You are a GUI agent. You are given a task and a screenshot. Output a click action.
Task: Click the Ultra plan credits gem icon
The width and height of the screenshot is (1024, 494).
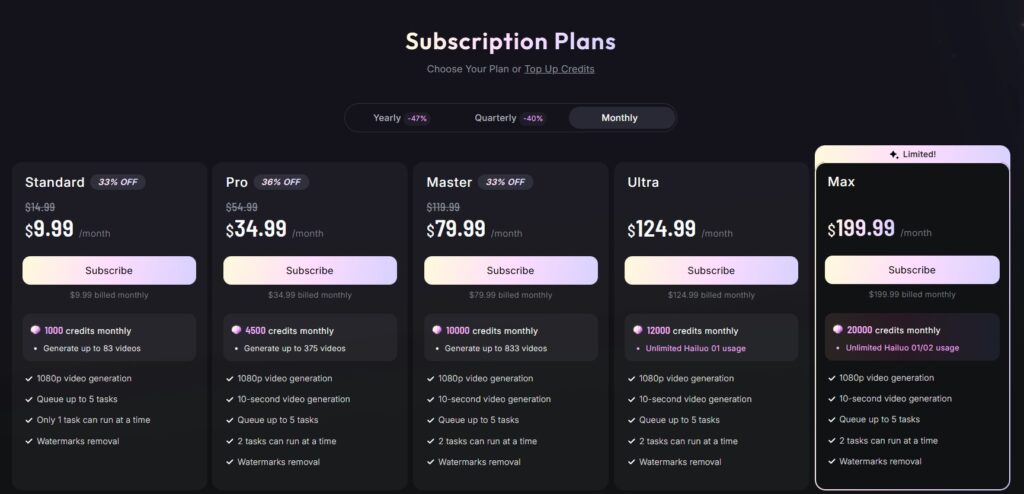pos(638,330)
